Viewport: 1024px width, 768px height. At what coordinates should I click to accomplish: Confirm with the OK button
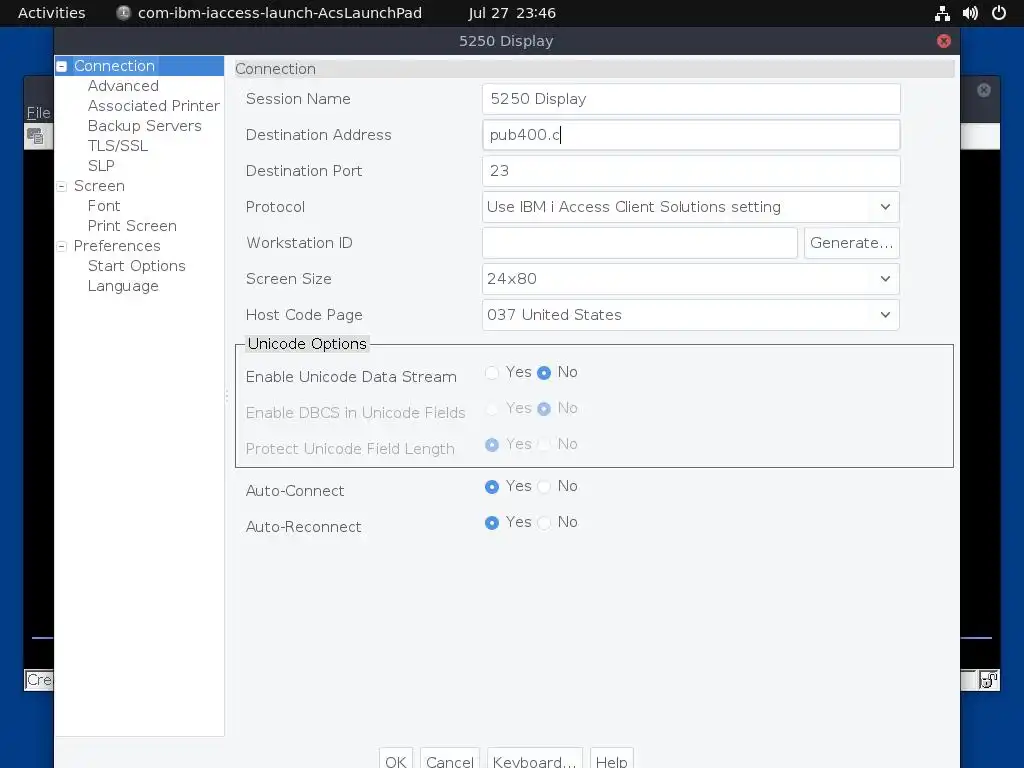(396, 760)
